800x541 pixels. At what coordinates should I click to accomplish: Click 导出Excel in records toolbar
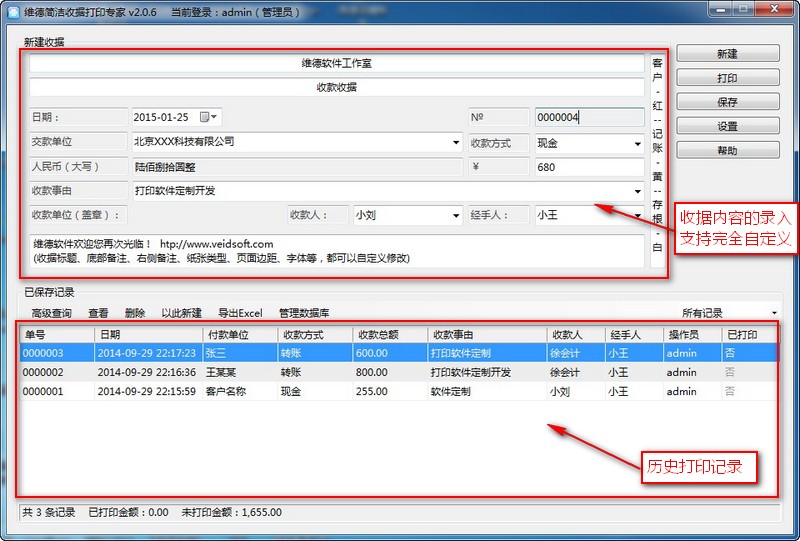240,313
